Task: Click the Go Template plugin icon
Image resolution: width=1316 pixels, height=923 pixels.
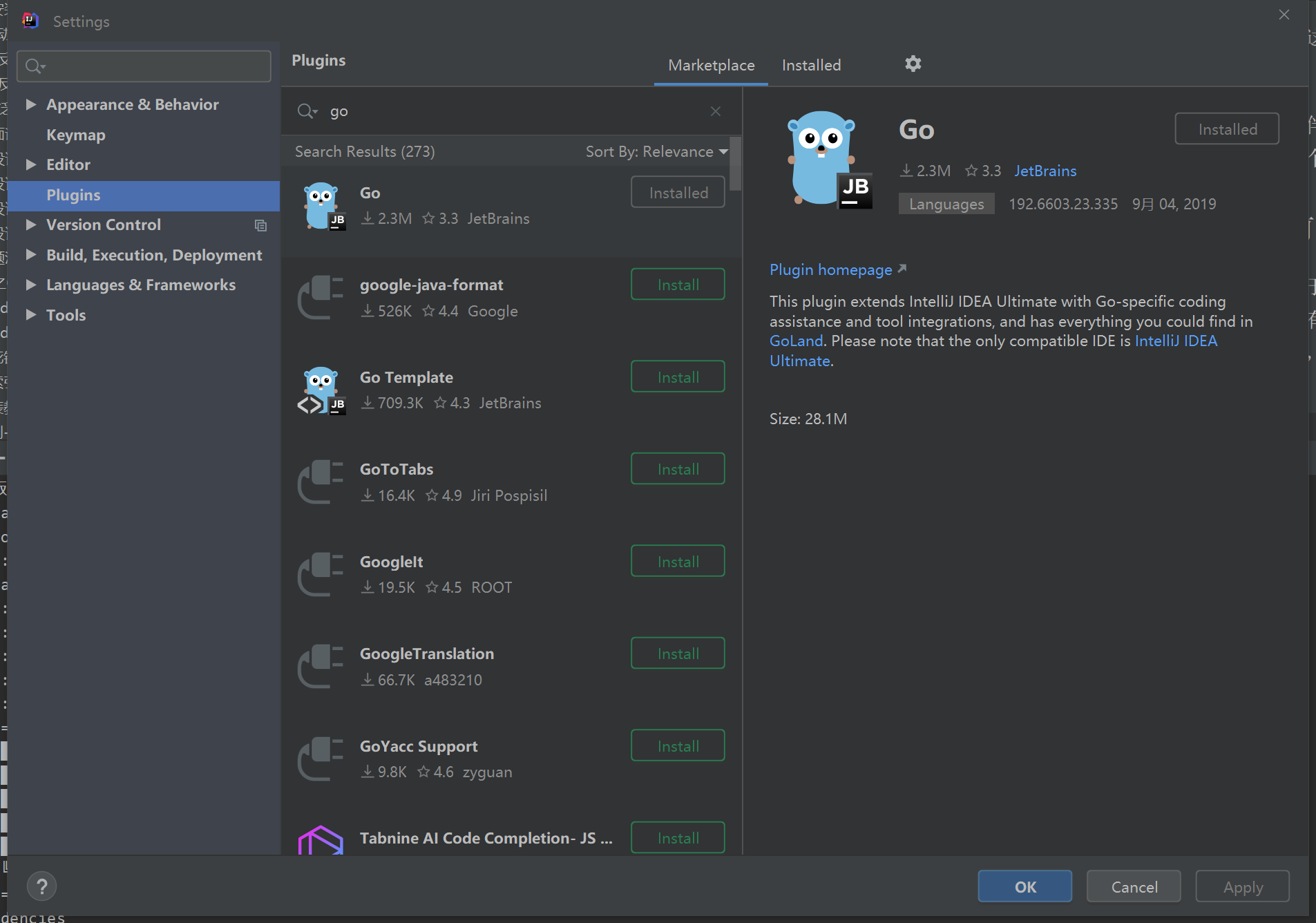Action: click(x=322, y=390)
